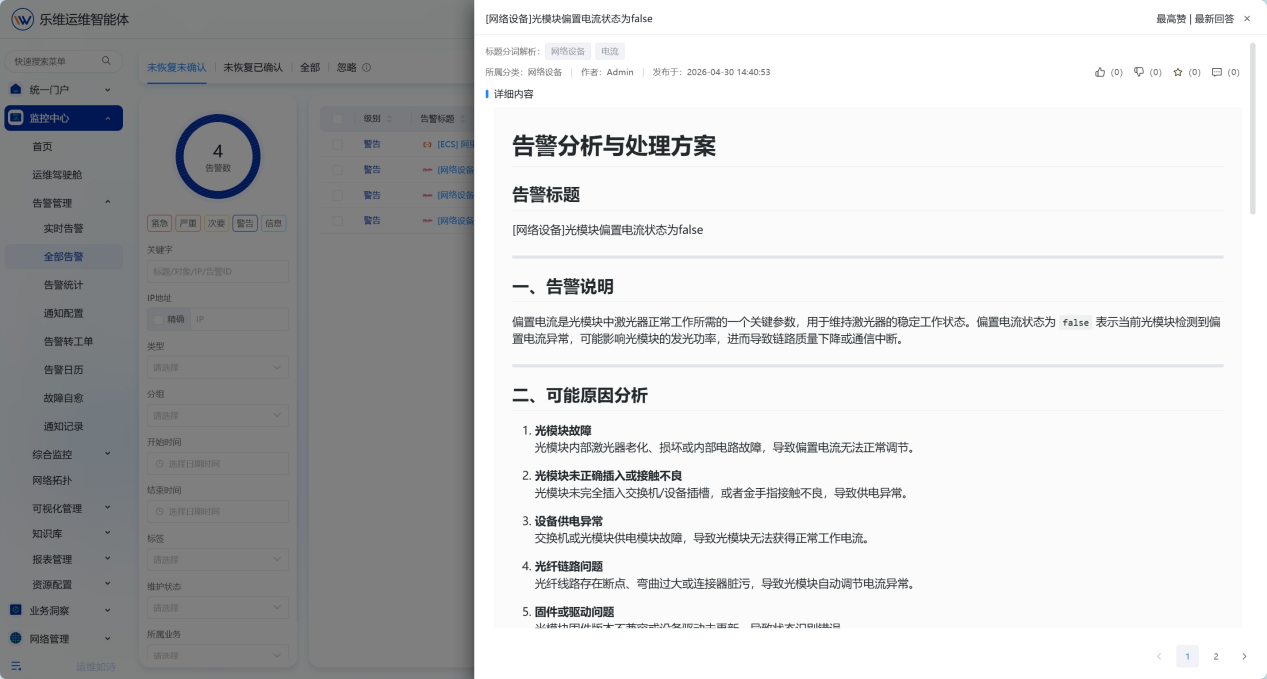This screenshot has height=679, width=1267.
Task: Go to page 2 of the content
Action: (x=1216, y=656)
